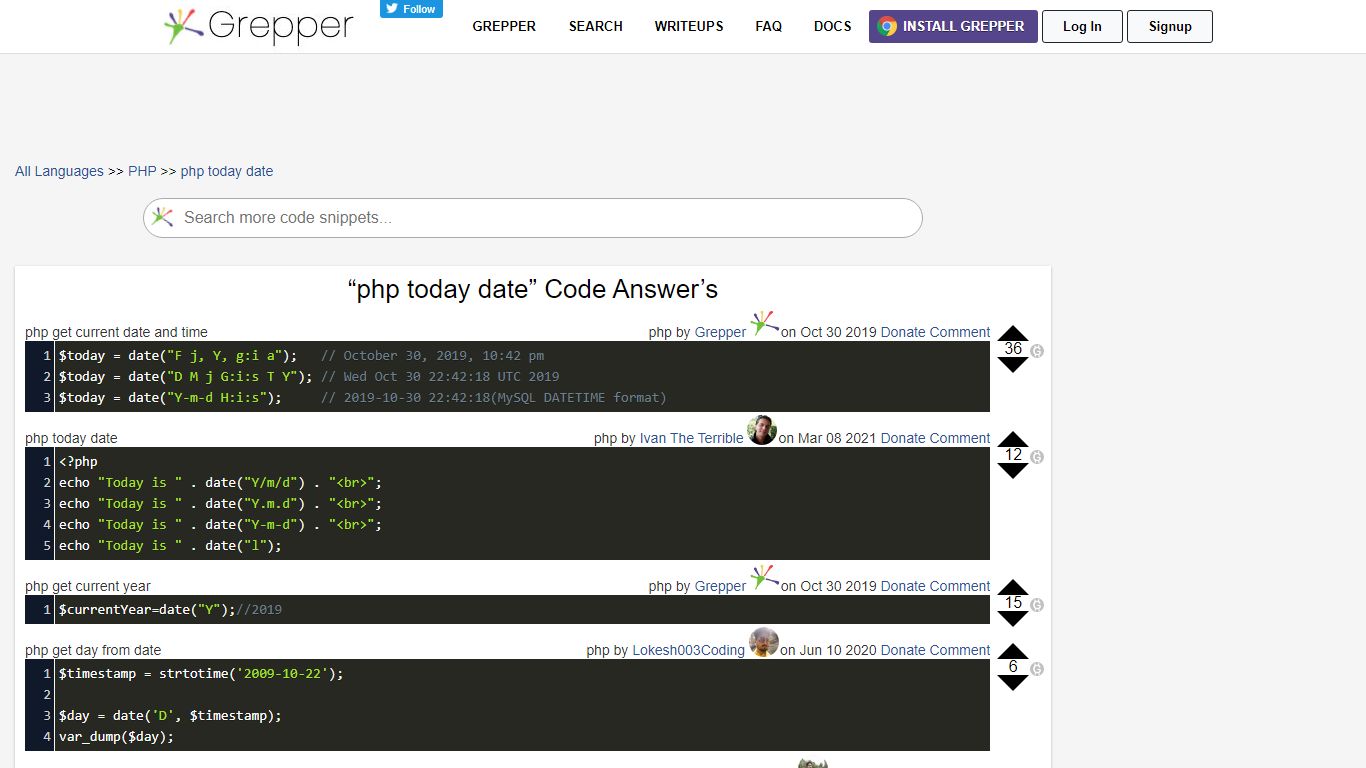The image size is (1366, 768).
Task: Click Comment on Lokesh003Coding's answer
Action: point(960,650)
